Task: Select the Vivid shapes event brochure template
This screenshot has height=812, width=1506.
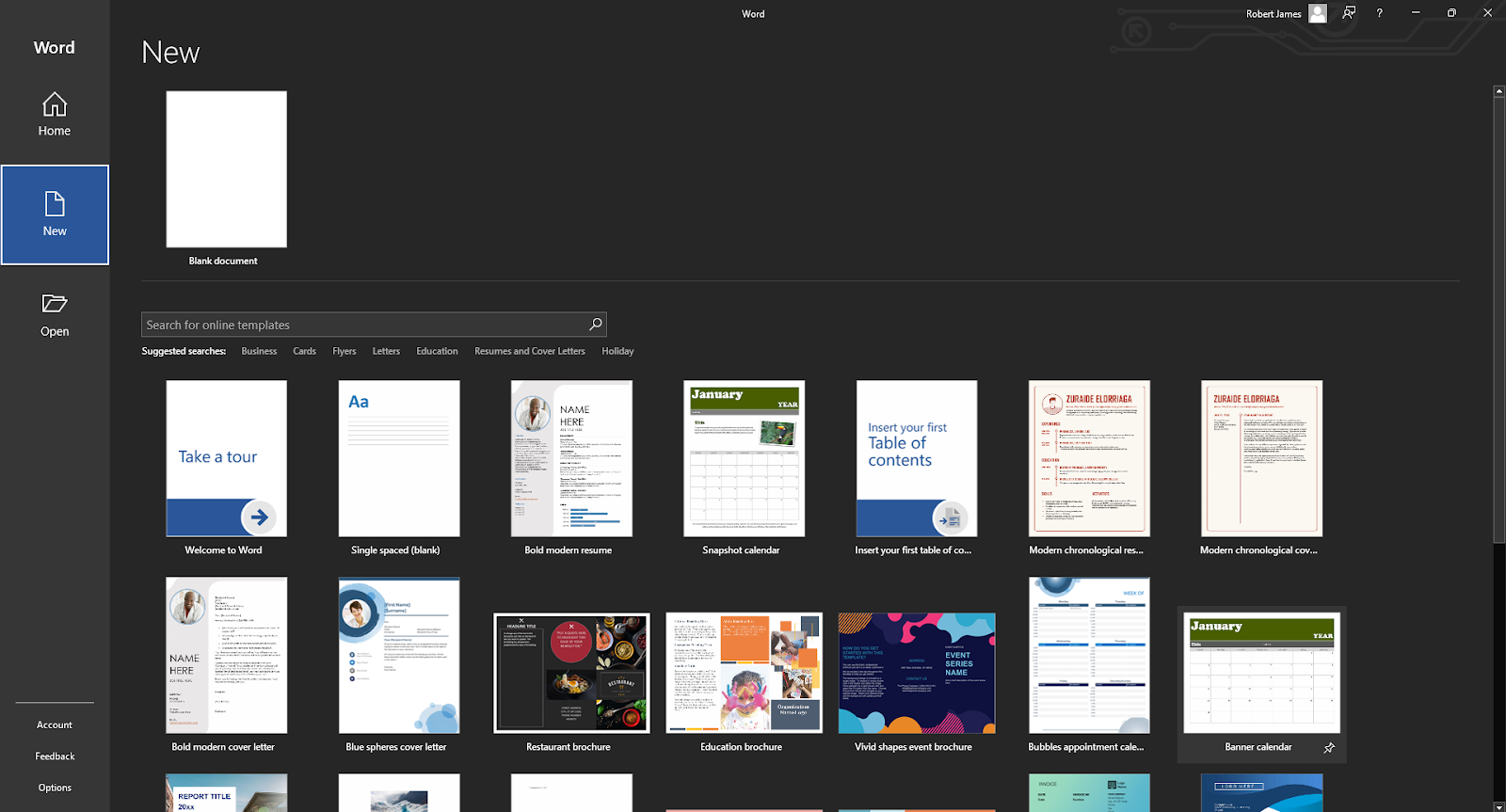Action: 917,673
